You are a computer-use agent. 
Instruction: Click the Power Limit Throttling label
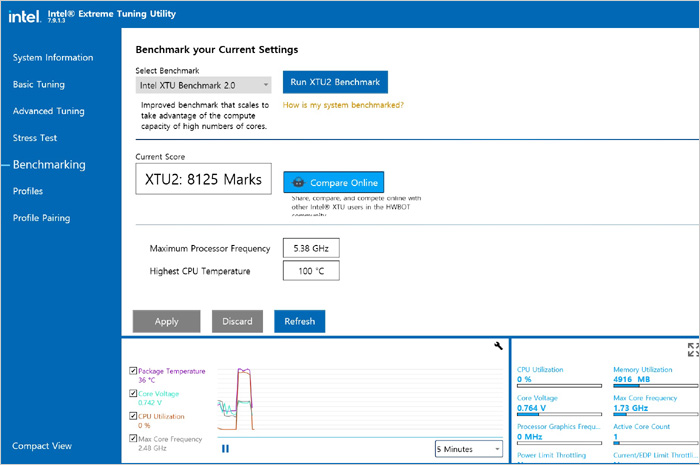pos(551,455)
